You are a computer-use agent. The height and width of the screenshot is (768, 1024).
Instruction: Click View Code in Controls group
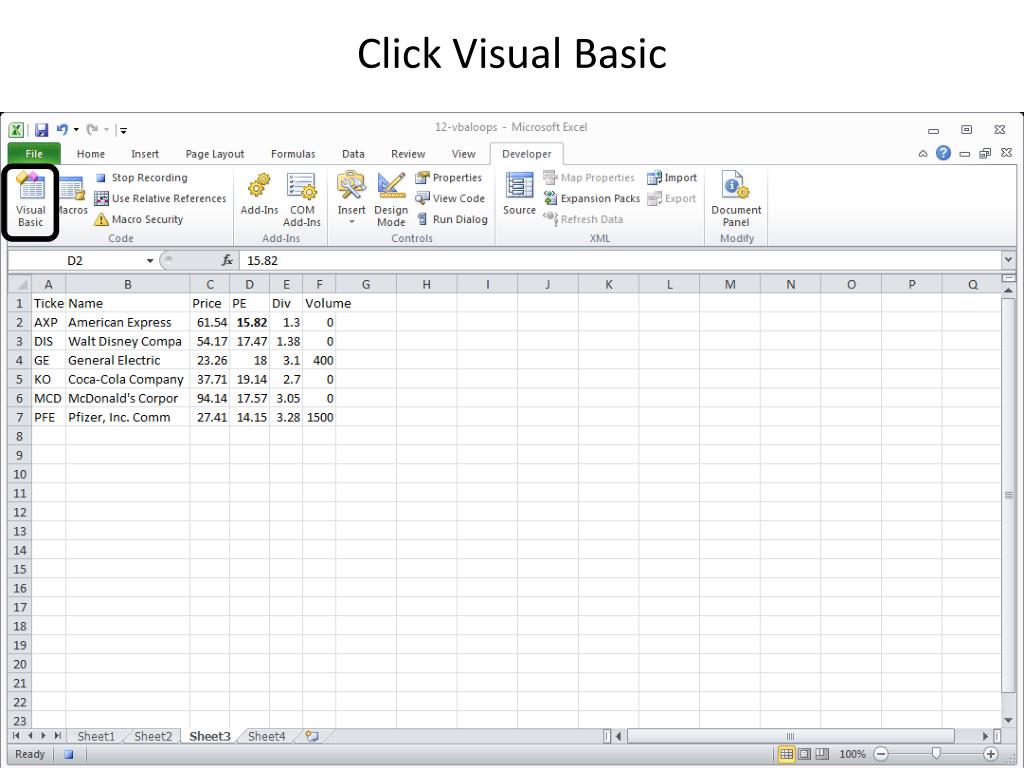tap(451, 199)
